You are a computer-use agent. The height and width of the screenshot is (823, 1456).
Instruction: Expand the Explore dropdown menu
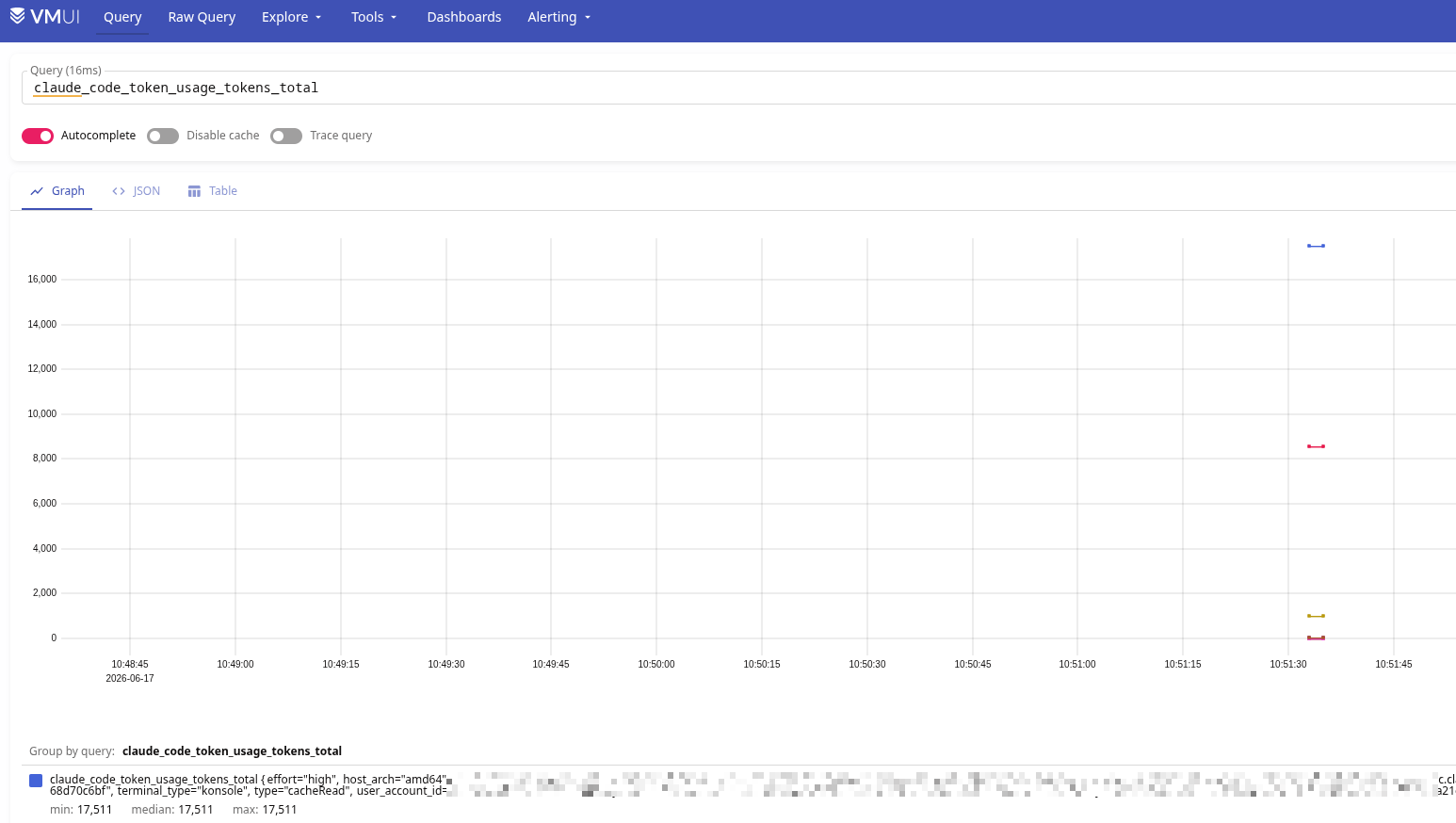coord(291,17)
